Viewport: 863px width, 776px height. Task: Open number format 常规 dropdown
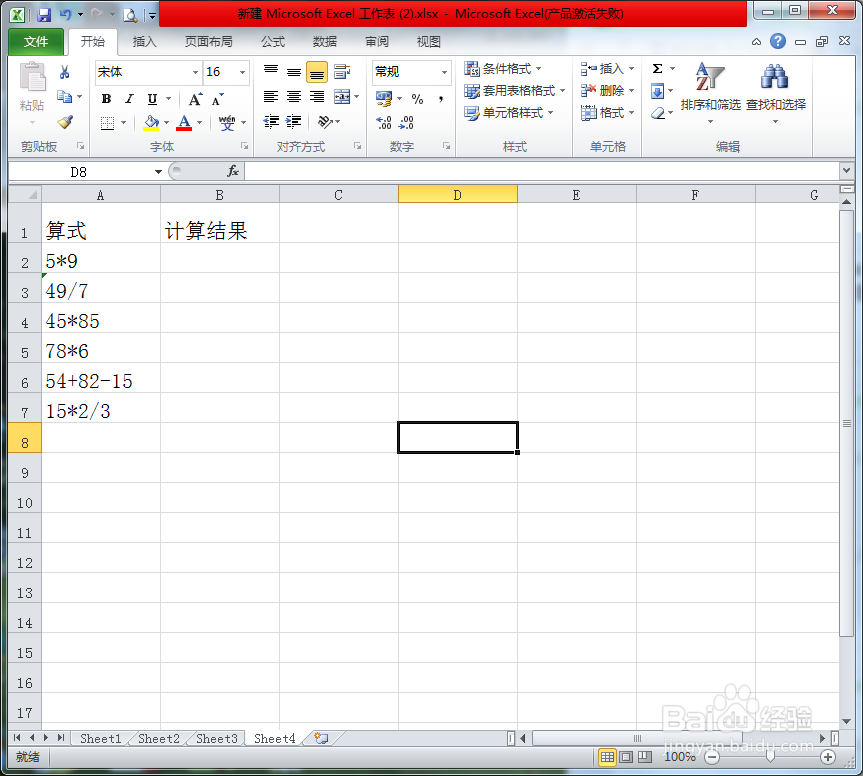[444, 72]
